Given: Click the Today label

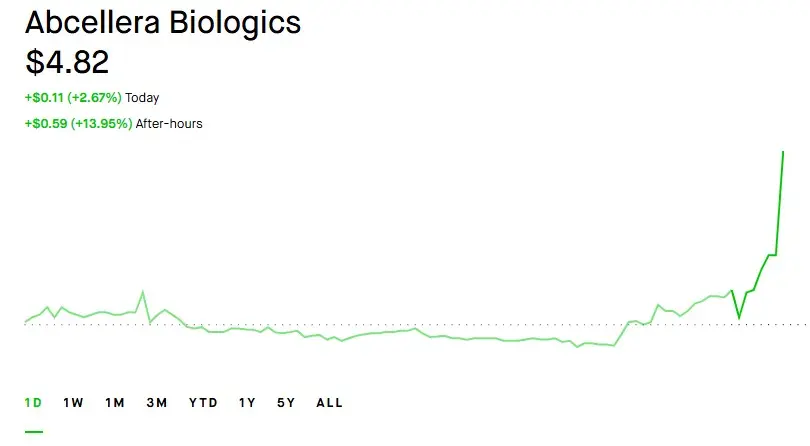Looking at the screenshot, I should pos(142,98).
